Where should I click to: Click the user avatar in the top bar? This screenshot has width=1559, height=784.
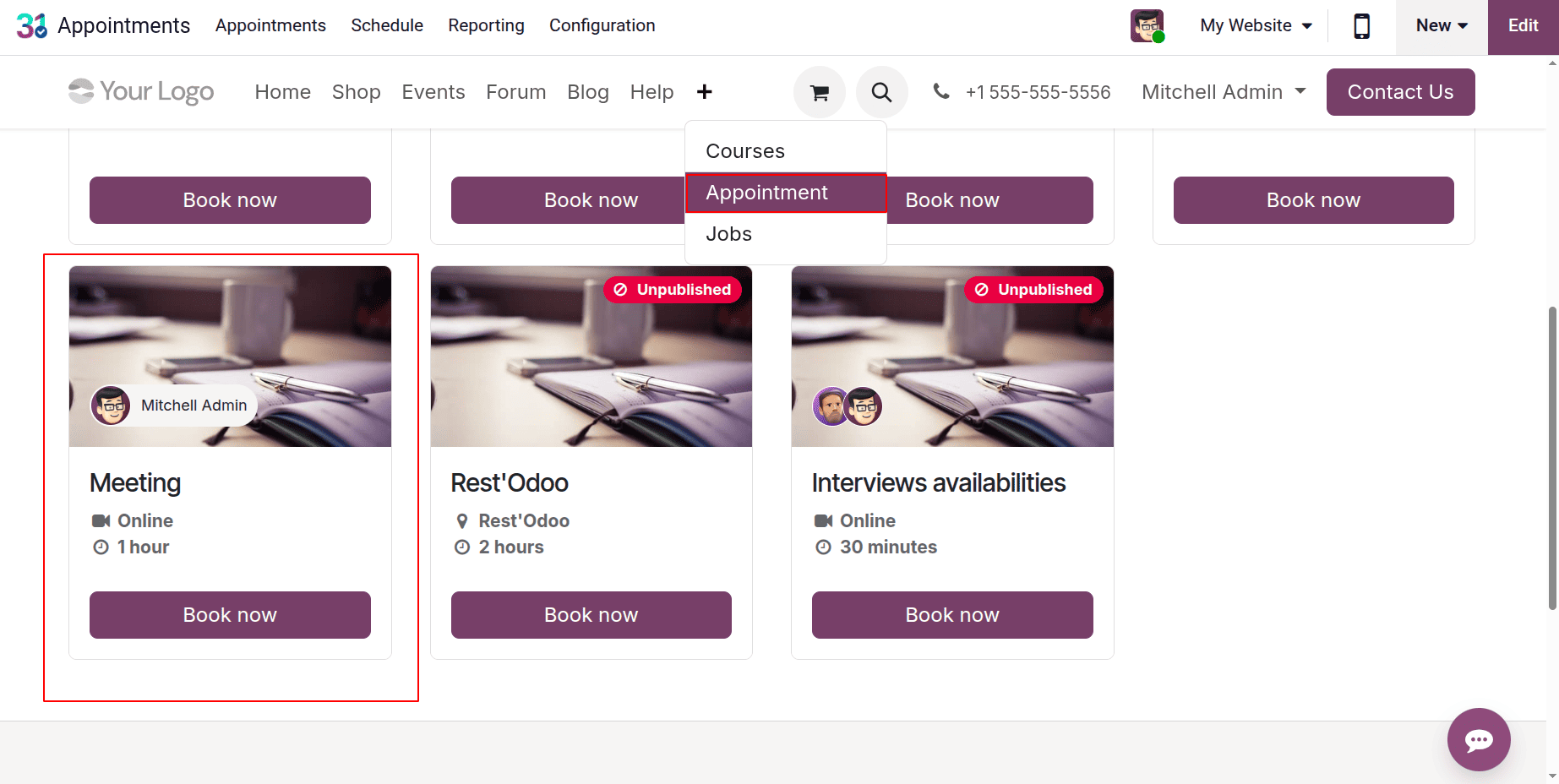(1147, 26)
